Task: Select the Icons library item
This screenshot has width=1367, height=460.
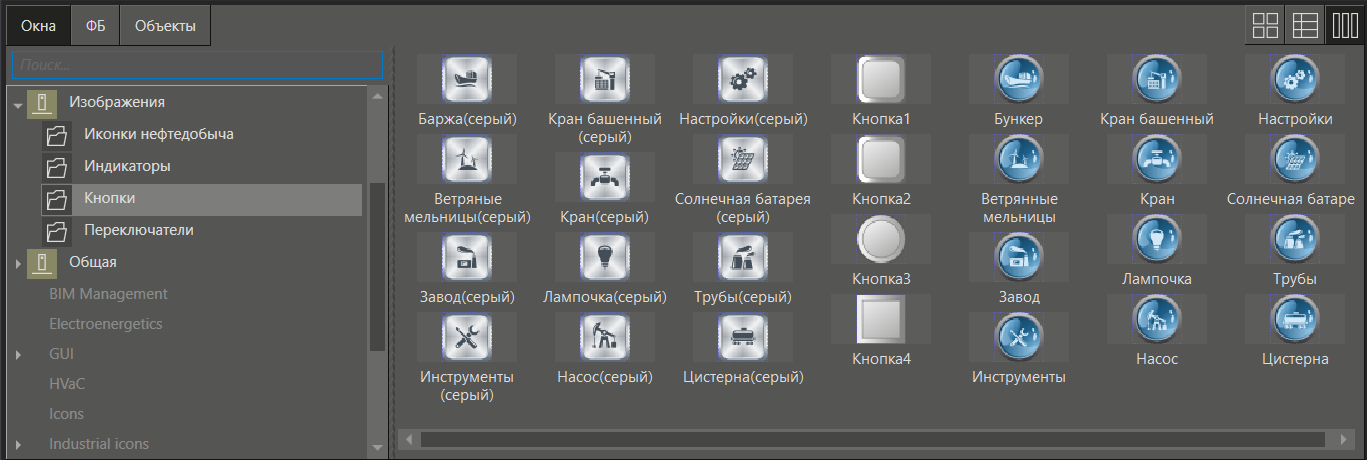Action: (66, 414)
